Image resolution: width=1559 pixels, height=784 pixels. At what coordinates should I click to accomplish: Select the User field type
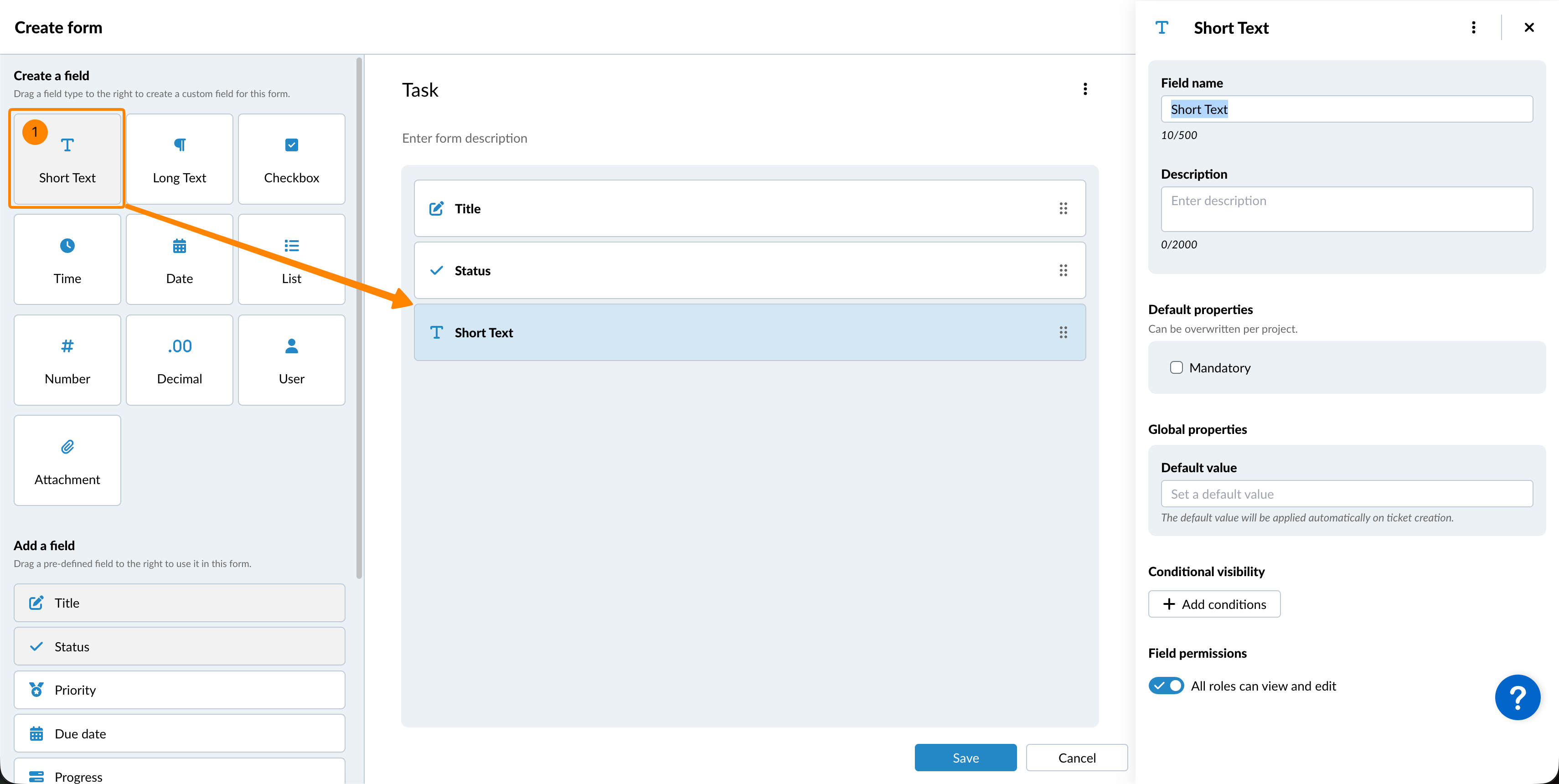(x=291, y=360)
